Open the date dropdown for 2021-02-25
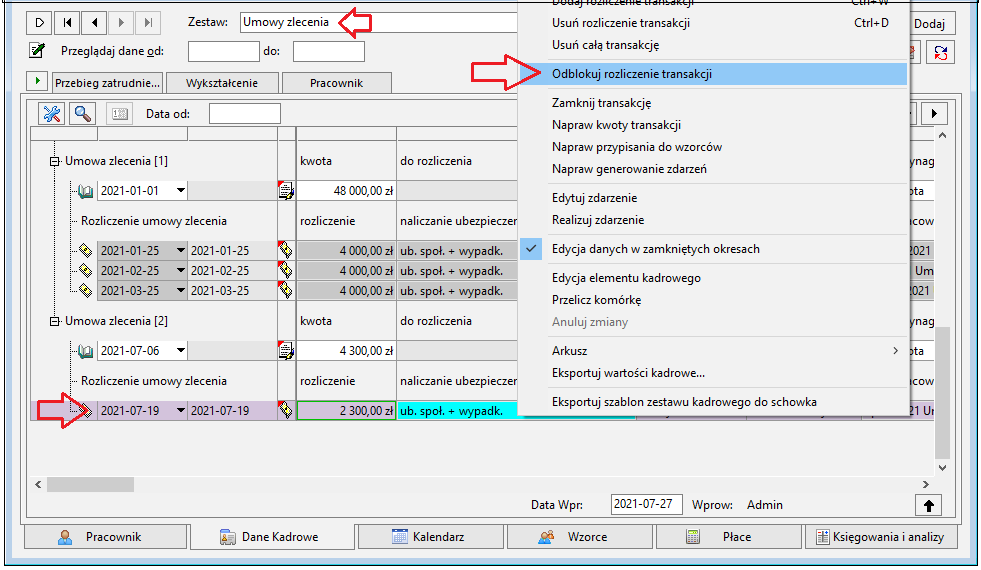 point(180,271)
